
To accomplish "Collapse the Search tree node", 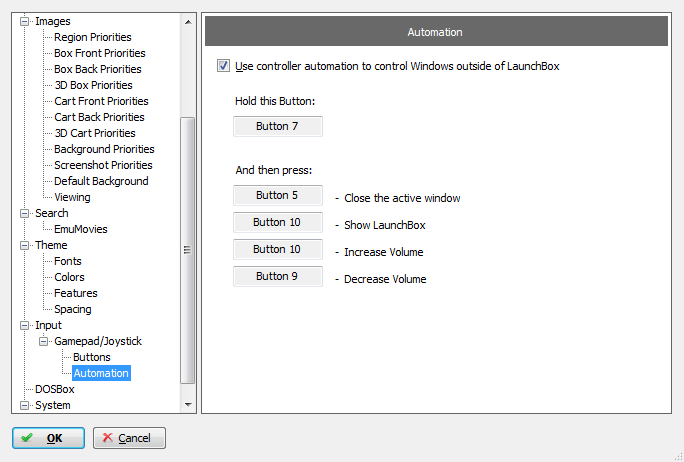I will (25, 213).
